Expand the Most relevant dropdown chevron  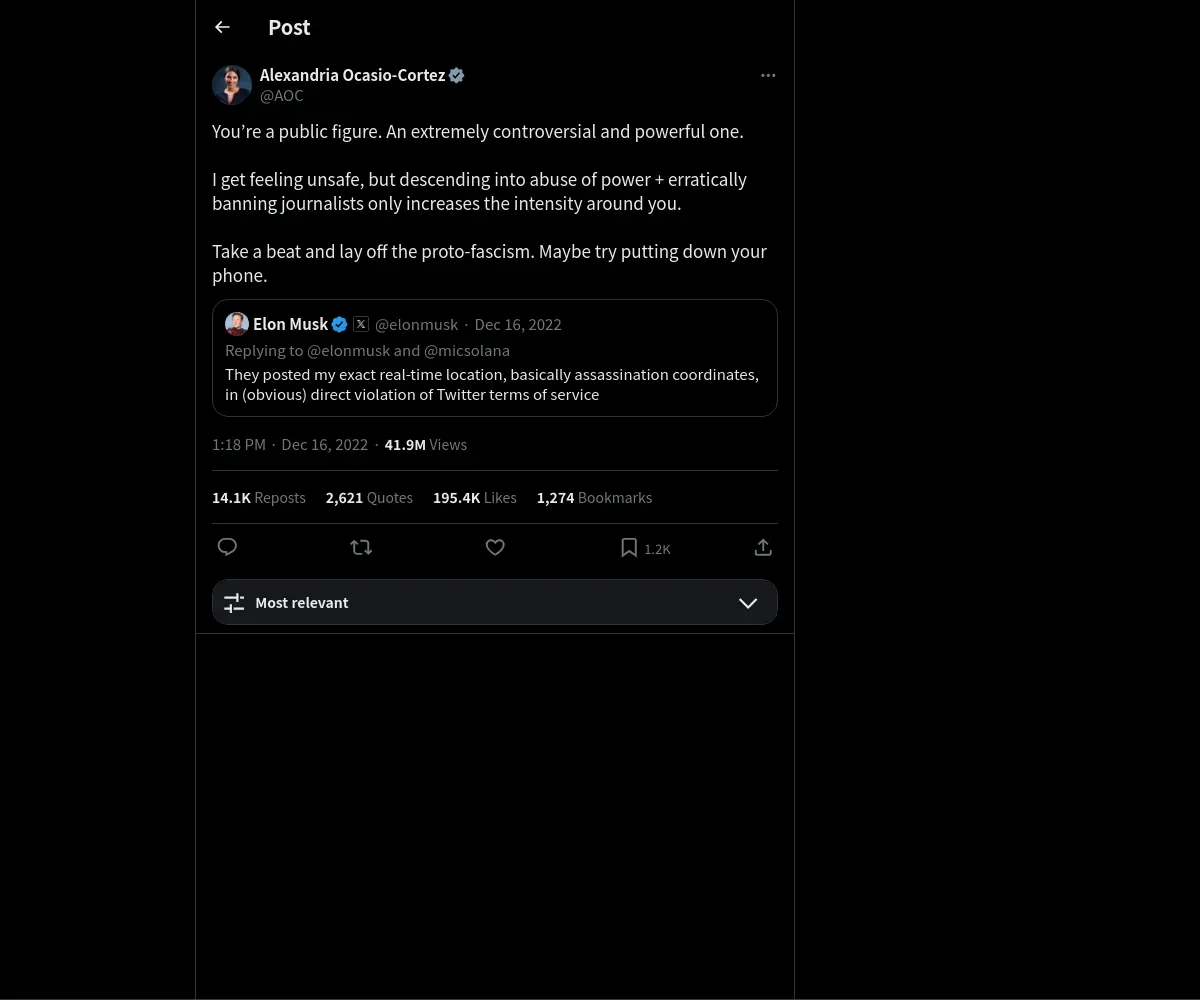pyautogui.click(x=748, y=603)
